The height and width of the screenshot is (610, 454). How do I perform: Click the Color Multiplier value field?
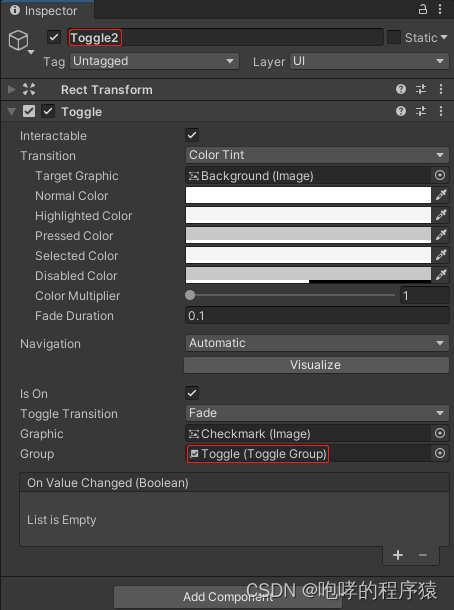[x=424, y=296]
